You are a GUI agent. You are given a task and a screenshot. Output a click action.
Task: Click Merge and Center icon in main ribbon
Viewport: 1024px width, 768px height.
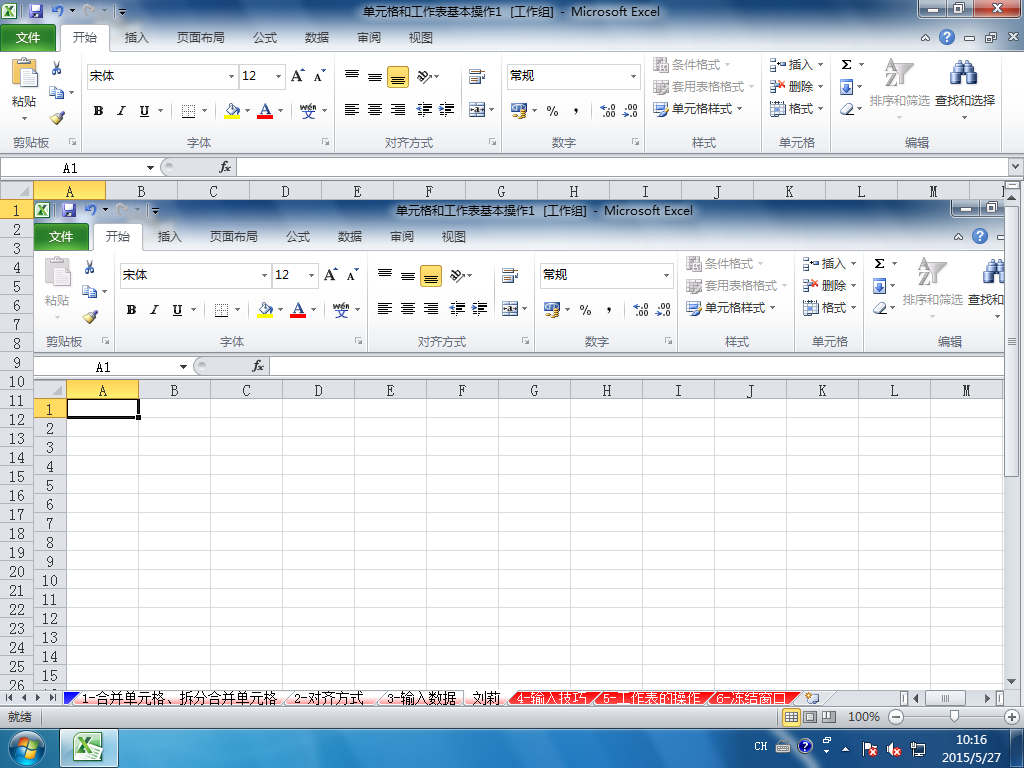(x=477, y=110)
